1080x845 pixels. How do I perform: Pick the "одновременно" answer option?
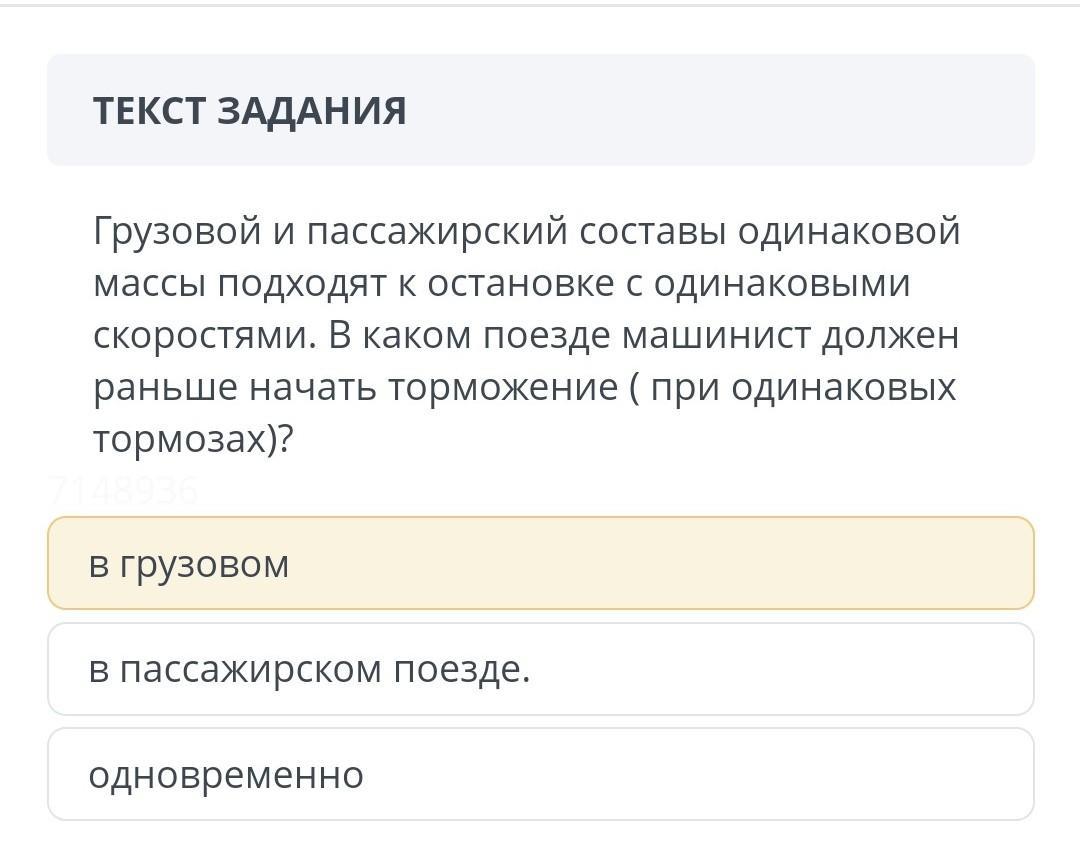(x=540, y=775)
